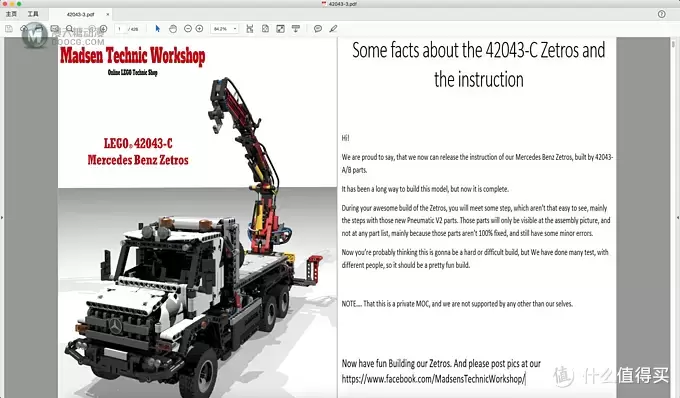This screenshot has height=398, width=680.
Task: Enter full screen mode icon
Action: [x=281, y=29]
